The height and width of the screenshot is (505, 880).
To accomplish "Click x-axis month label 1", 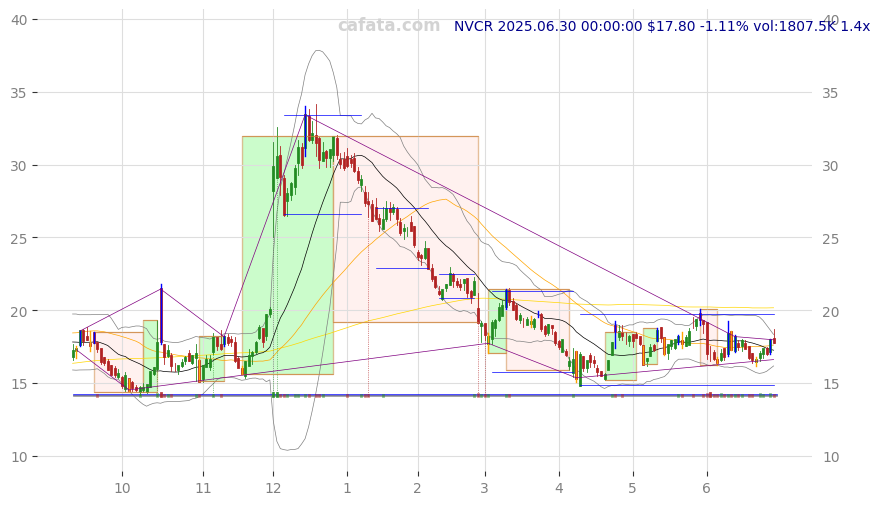I will click(x=347, y=488).
